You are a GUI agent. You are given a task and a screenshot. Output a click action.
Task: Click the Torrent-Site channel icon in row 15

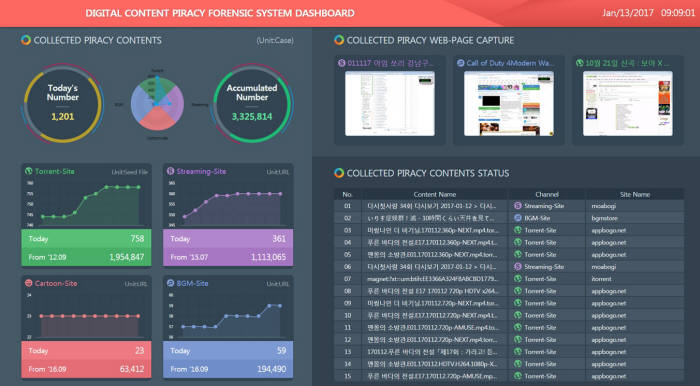point(518,376)
